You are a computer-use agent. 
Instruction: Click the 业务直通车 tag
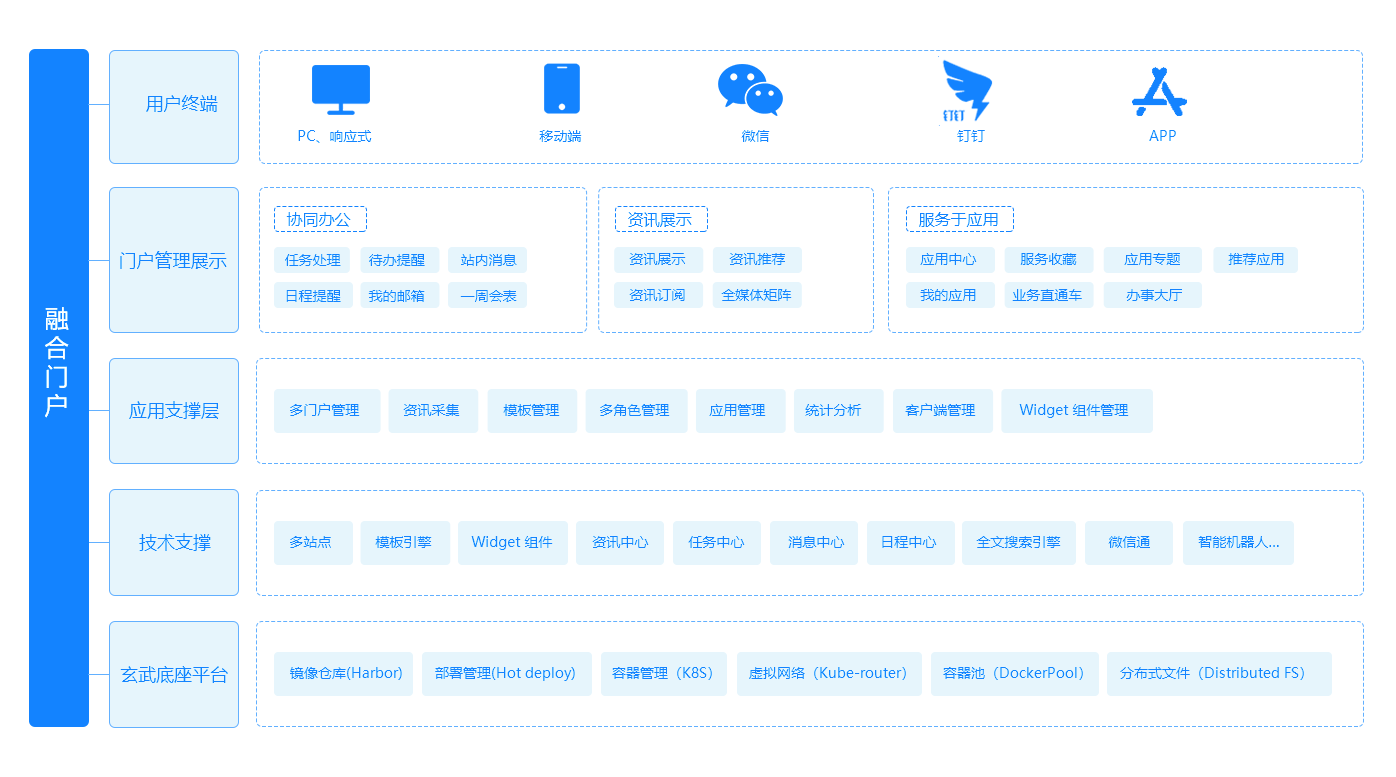pos(1049,295)
